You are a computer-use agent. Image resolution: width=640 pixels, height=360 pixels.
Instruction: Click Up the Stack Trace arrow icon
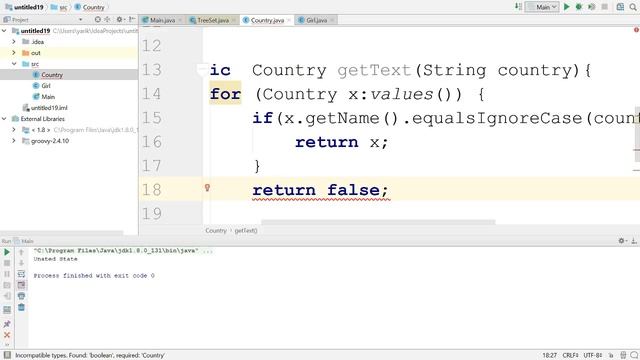click(x=21, y=252)
